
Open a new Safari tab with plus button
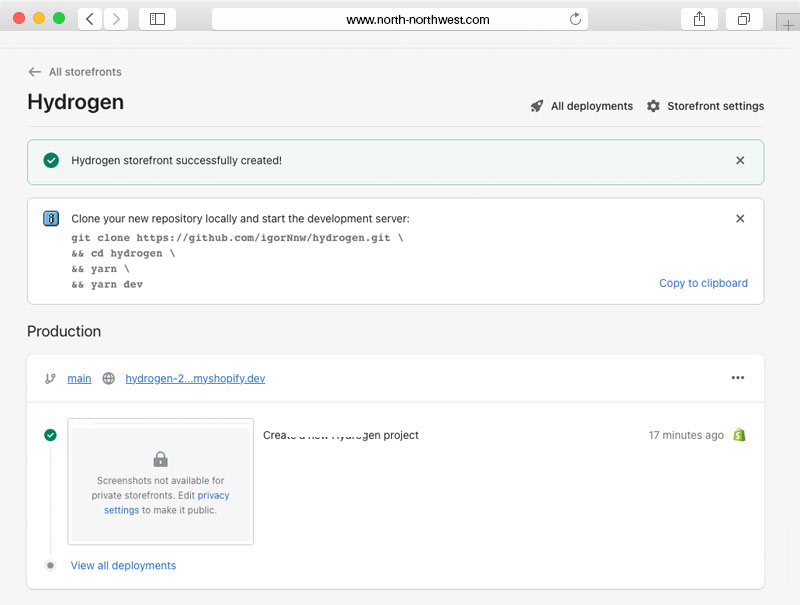[x=788, y=27]
